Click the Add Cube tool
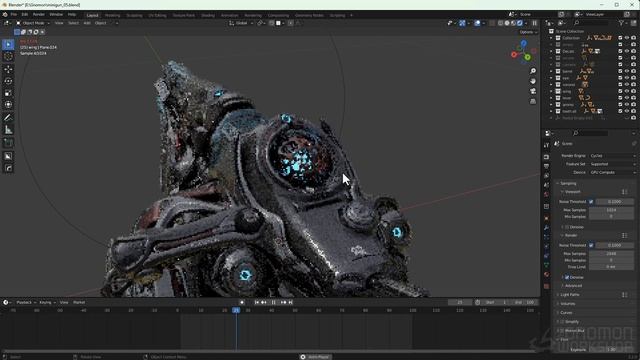 pos(8,143)
